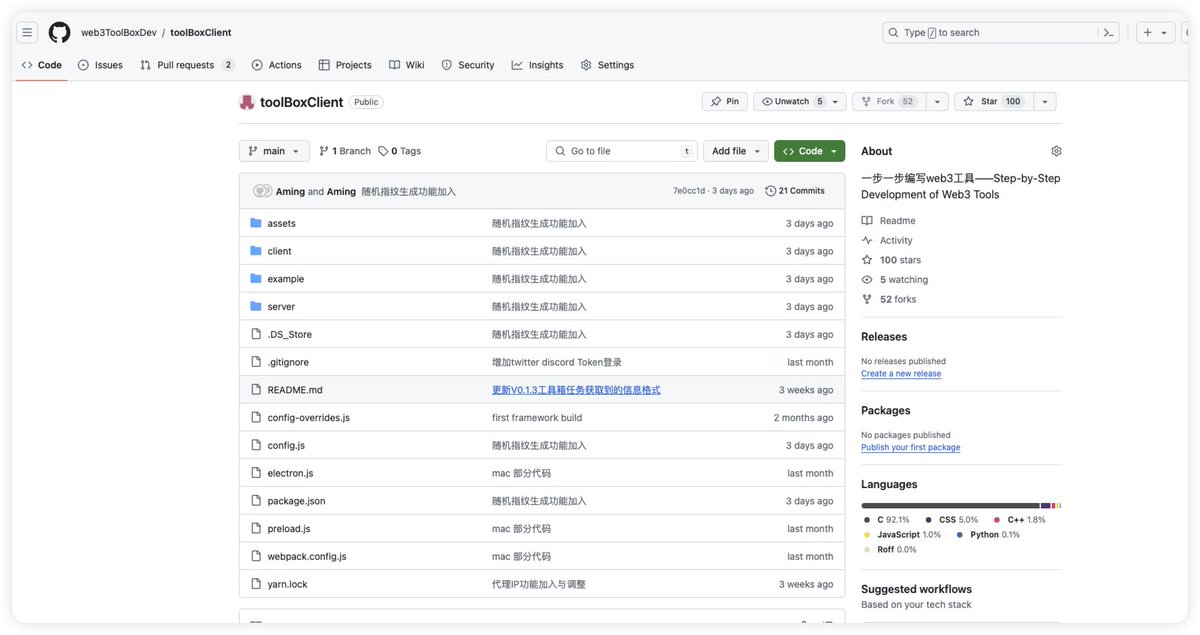
Task: Click the C++ color dot in Languages
Action: click(x=997, y=520)
